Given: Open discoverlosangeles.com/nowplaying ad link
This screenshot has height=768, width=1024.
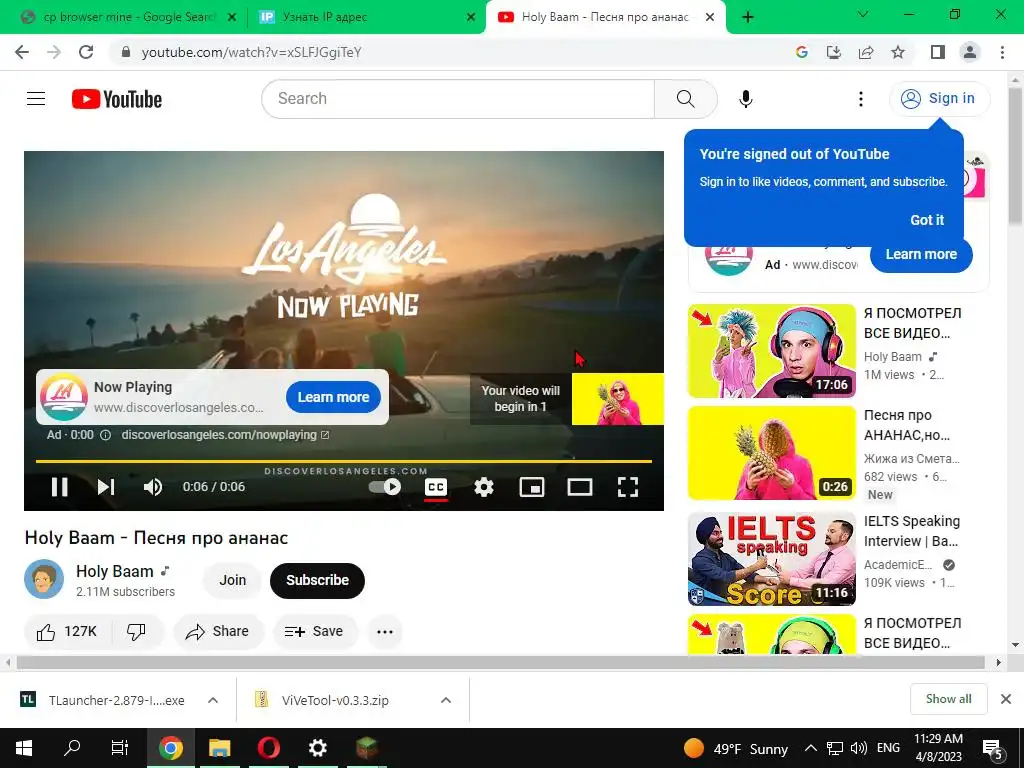Looking at the screenshot, I should [x=225, y=435].
